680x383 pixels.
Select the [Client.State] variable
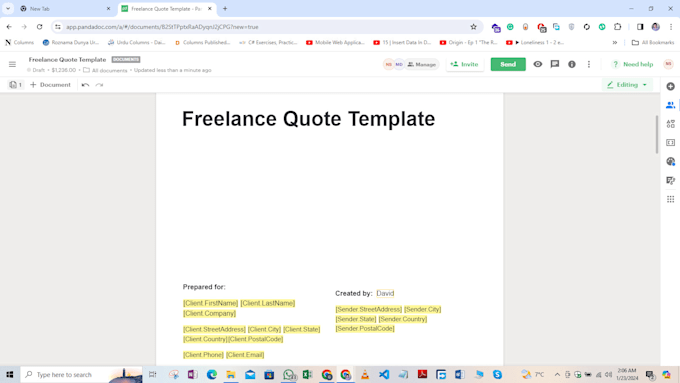(301, 329)
